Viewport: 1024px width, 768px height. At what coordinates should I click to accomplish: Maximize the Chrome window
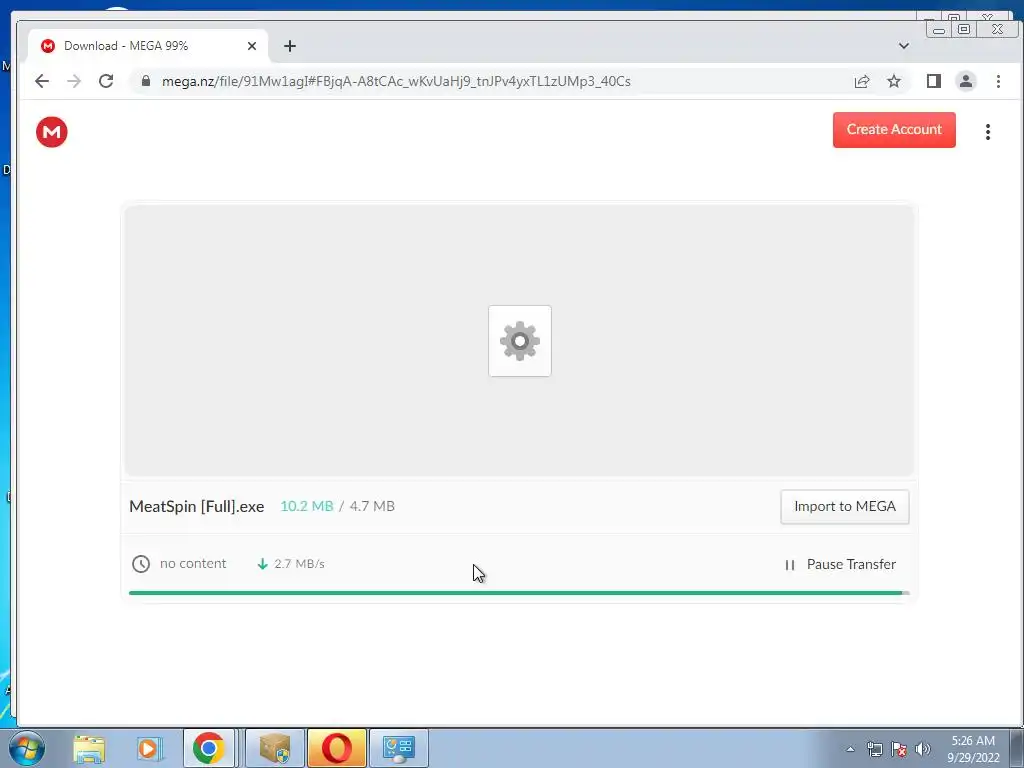(964, 29)
